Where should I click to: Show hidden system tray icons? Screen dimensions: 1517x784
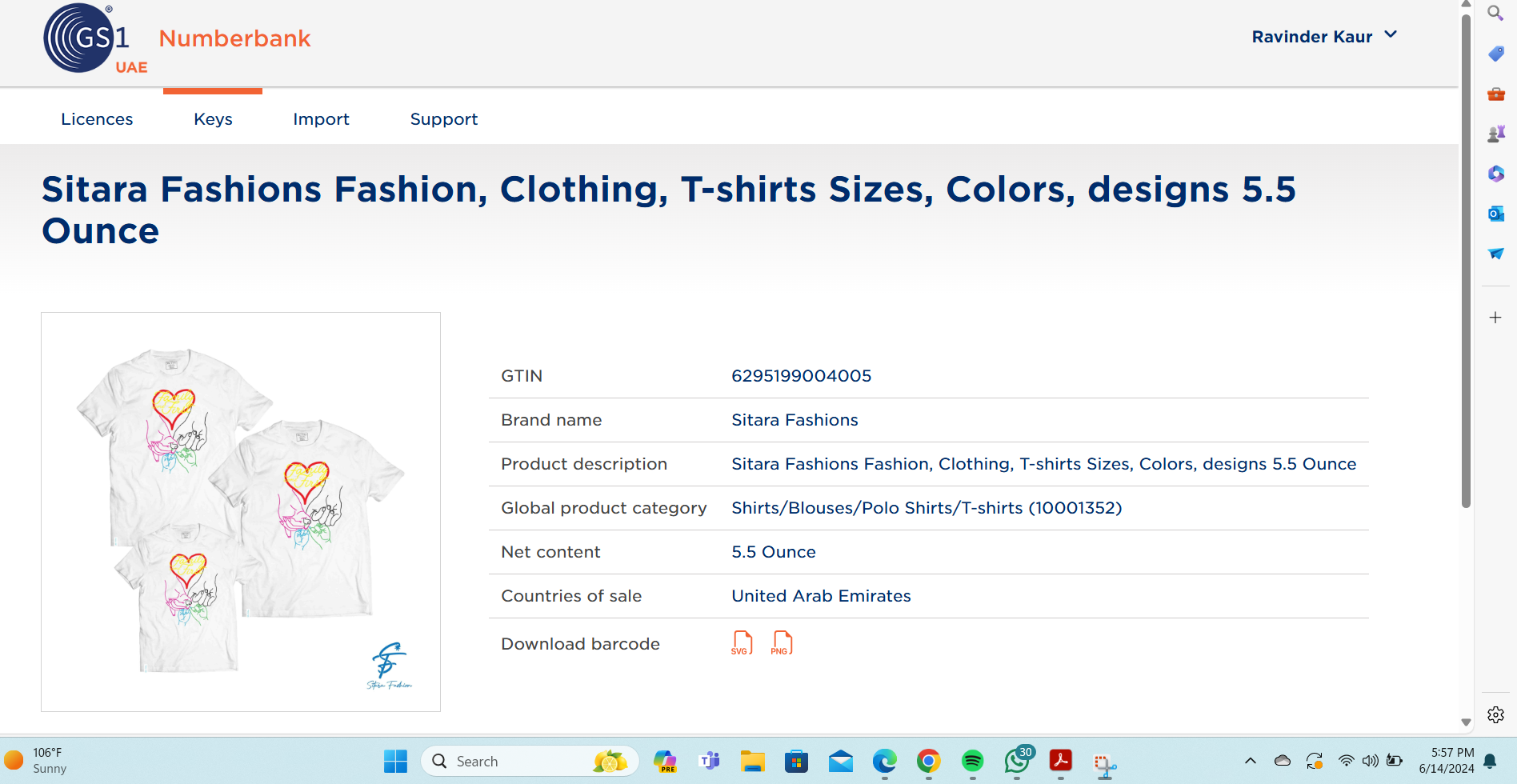1251,761
